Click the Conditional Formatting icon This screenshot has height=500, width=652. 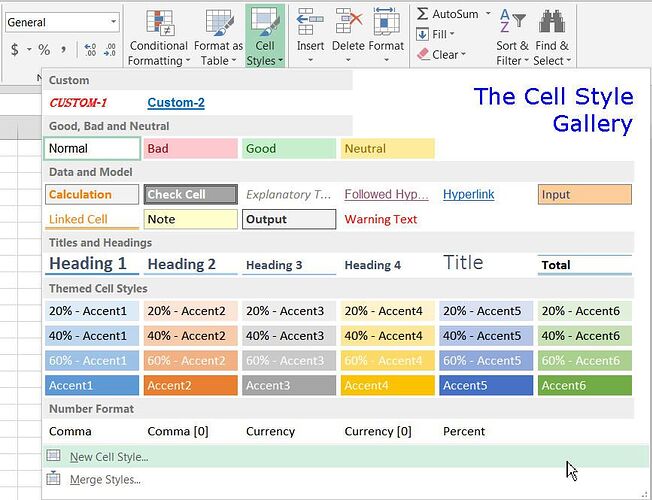(158, 23)
